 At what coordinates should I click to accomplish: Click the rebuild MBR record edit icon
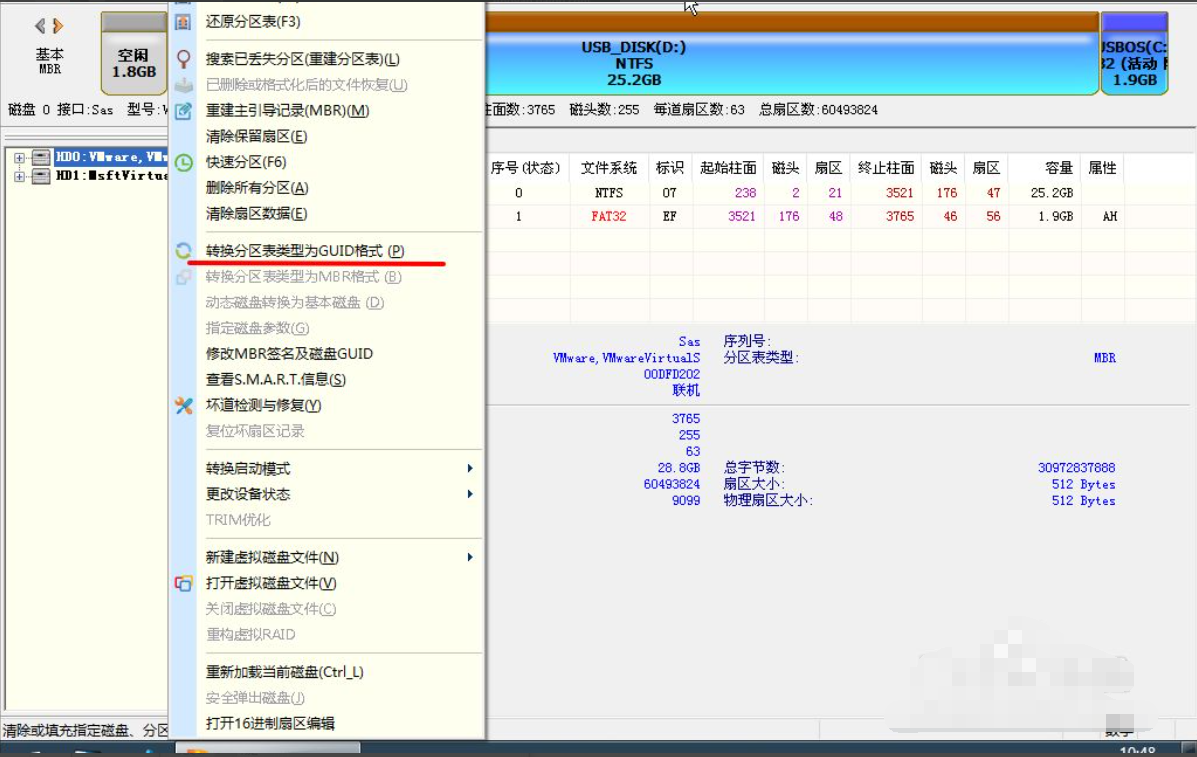[x=183, y=112]
